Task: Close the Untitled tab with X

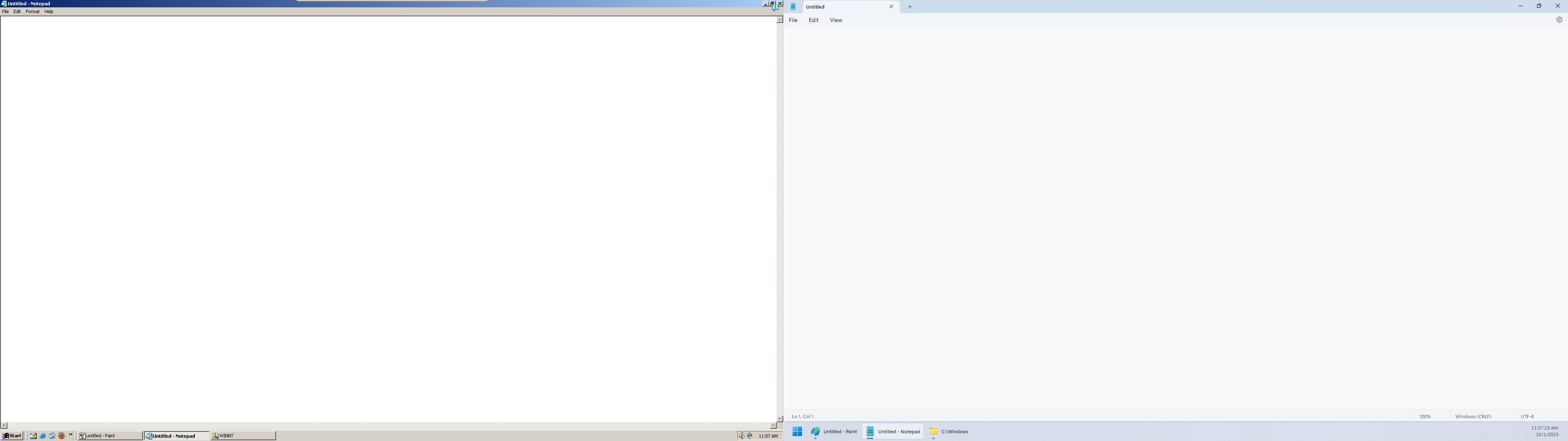Action: pyautogui.click(x=891, y=7)
